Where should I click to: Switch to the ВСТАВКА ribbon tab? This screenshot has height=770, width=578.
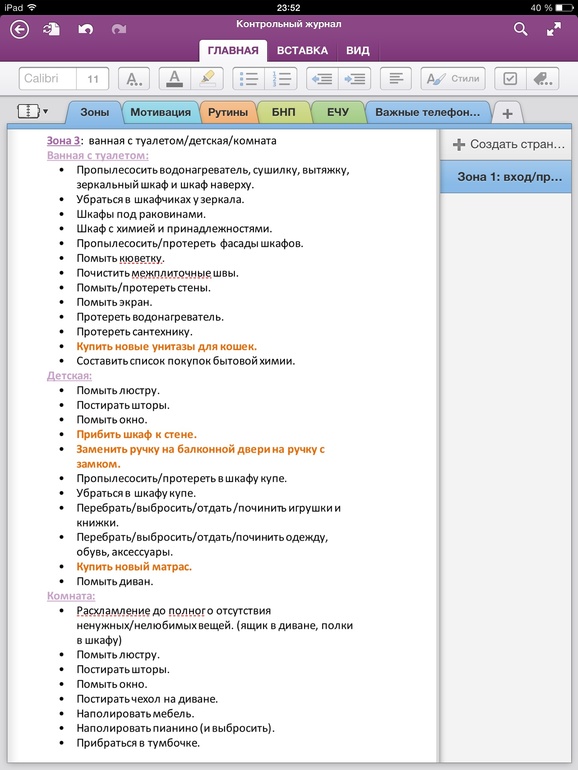[302, 51]
